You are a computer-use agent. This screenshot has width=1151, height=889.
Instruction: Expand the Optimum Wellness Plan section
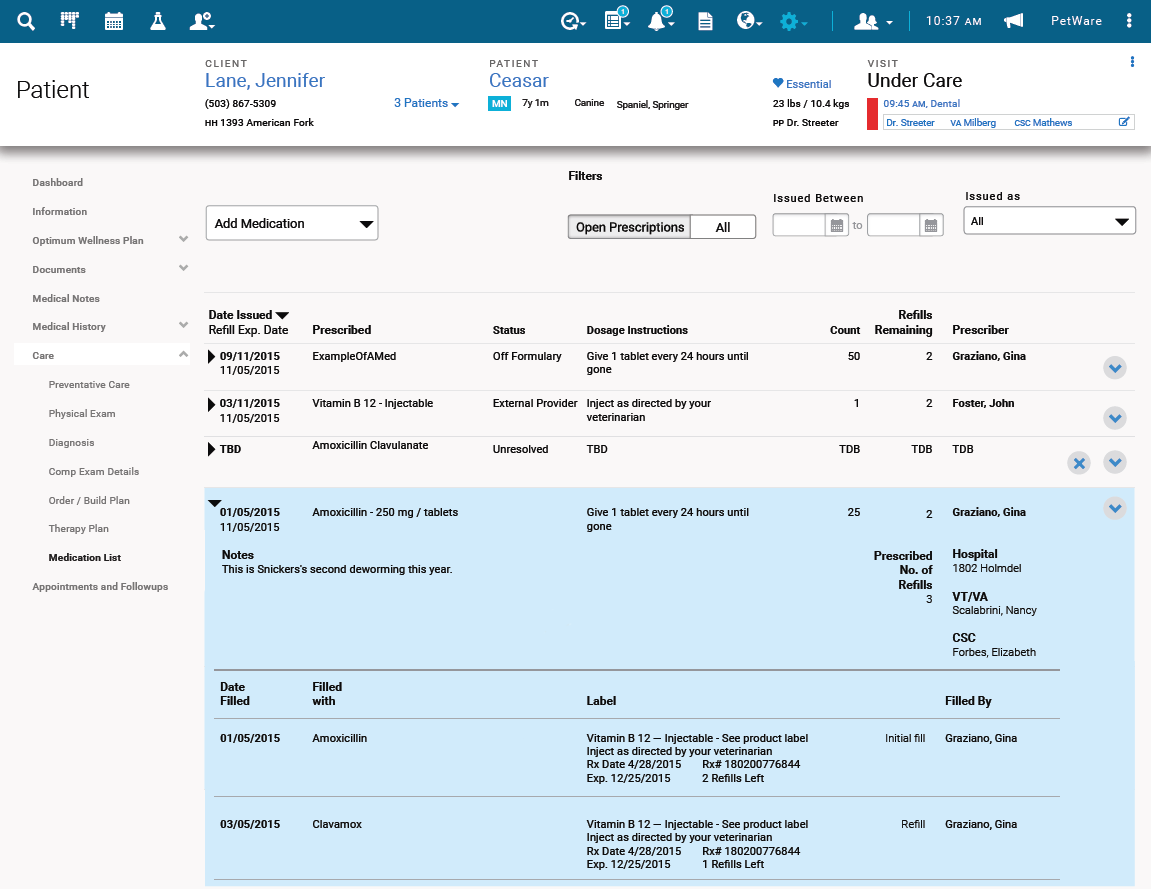click(x=184, y=239)
